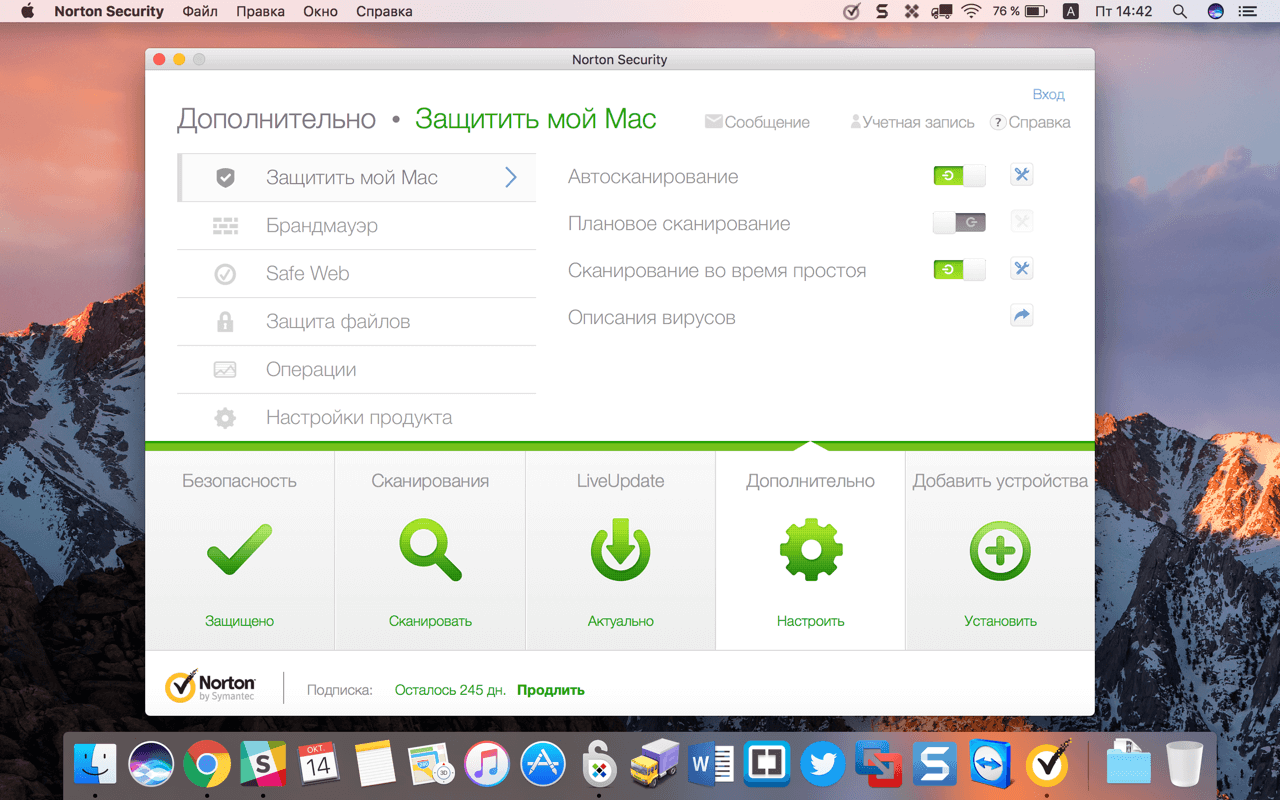Viewport: 1280px width, 800px height.
Task: Click dimmed wrench icon beside Плановое сканирование
Action: [x=1021, y=222]
